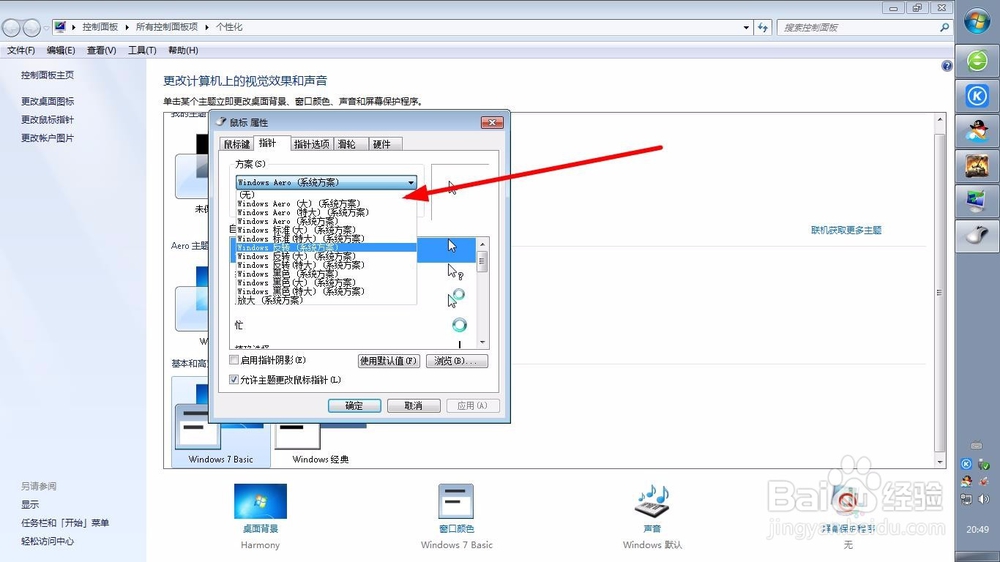Uncheck 允许主题更改鼠标指针 checkbox
The width and height of the screenshot is (1000, 562).
[234, 380]
